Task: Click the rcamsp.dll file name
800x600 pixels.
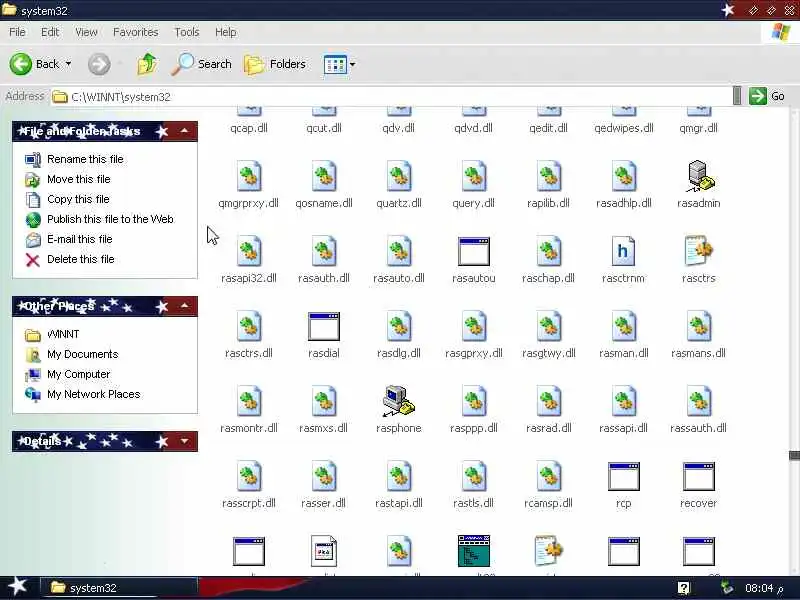Action: pyautogui.click(x=548, y=503)
